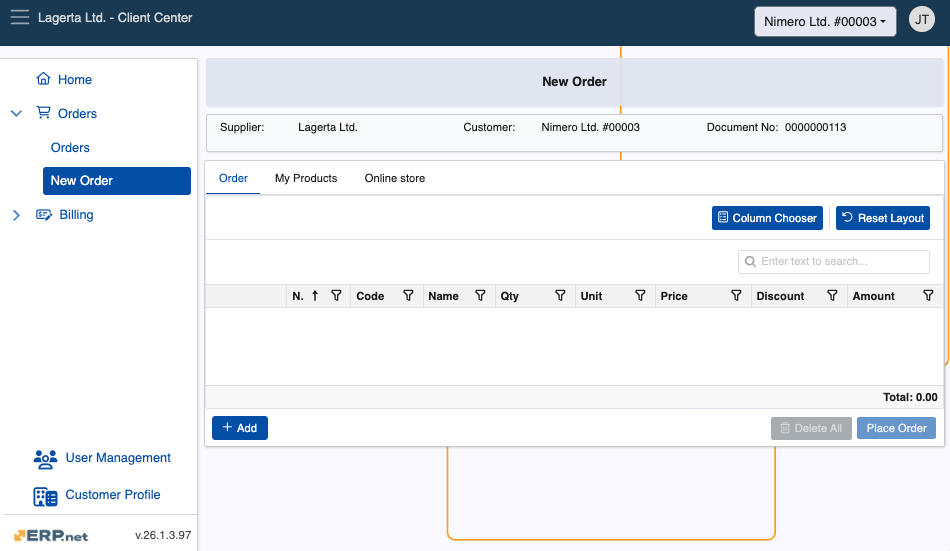This screenshot has height=551, width=950.
Task: Click the Customer Profile building icon
Action: (x=45, y=496)
